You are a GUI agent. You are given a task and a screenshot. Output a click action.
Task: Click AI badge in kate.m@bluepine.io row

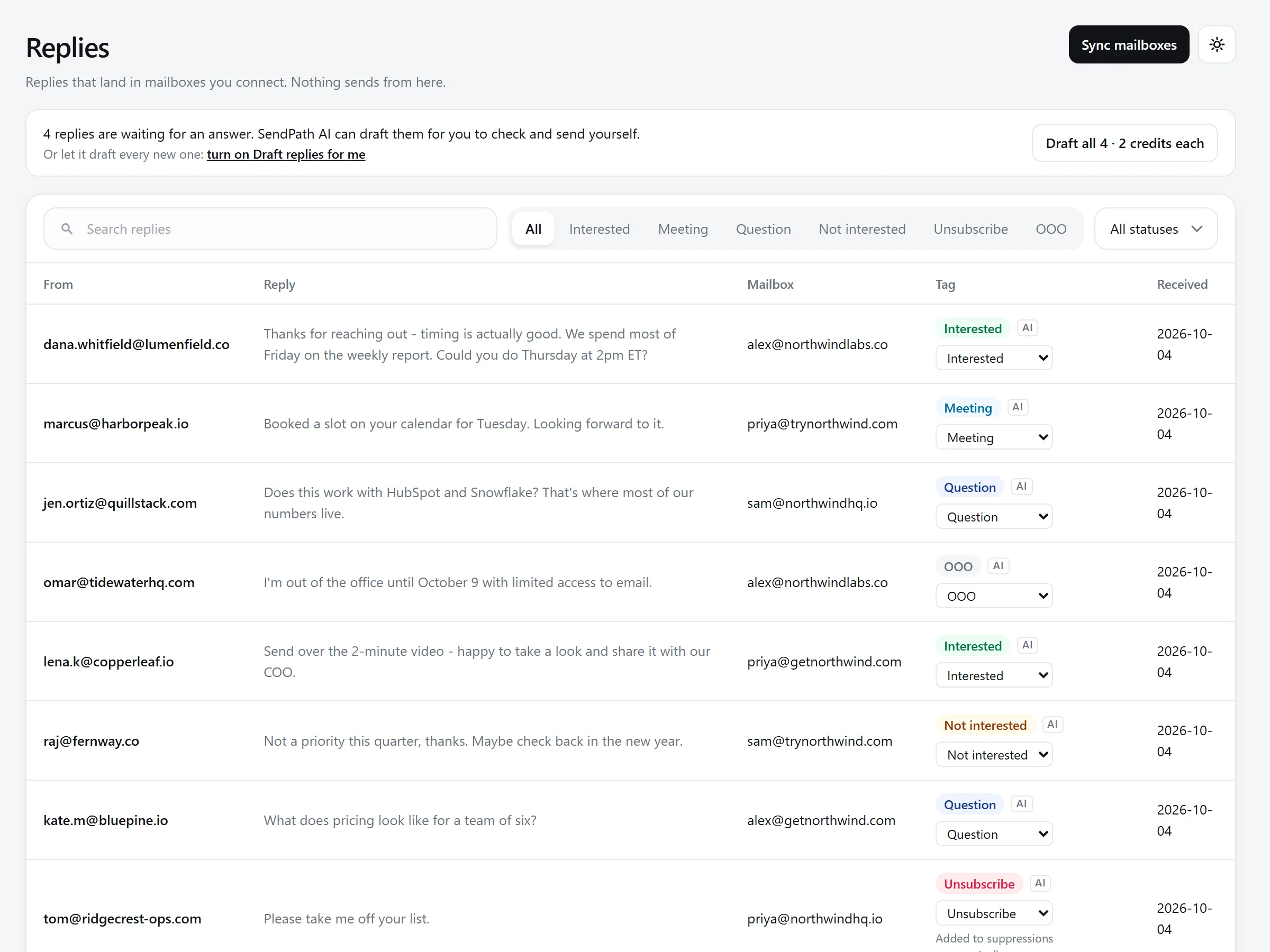pyautogui.click(x=1021, y=803)
